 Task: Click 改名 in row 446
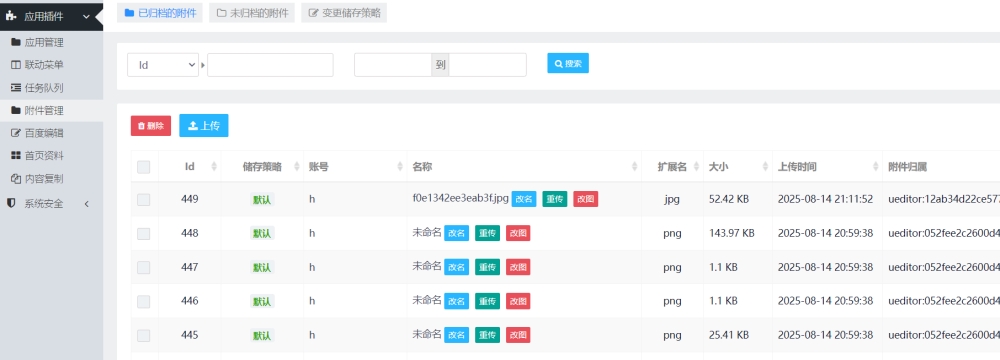tap(457, 301)
